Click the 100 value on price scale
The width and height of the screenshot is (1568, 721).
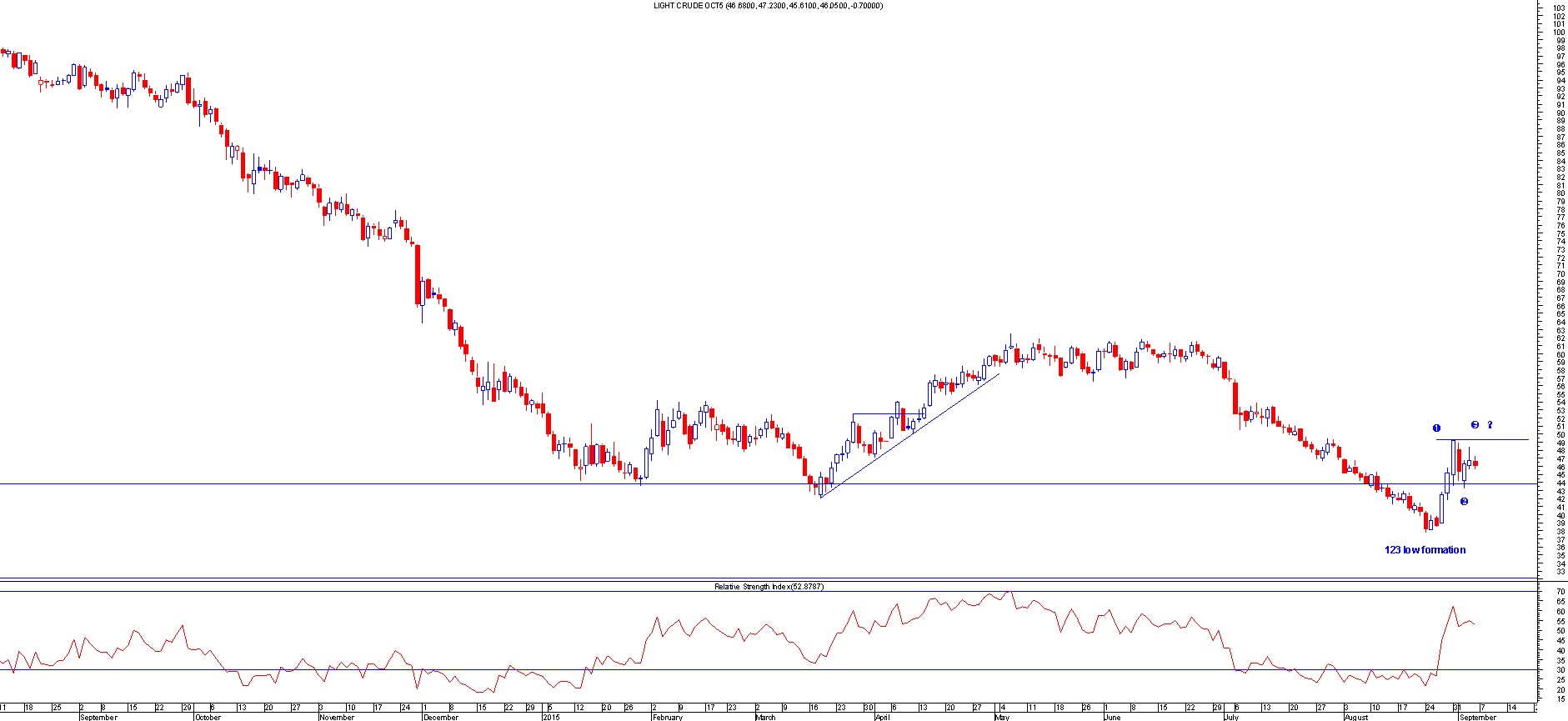(1559, 33)
